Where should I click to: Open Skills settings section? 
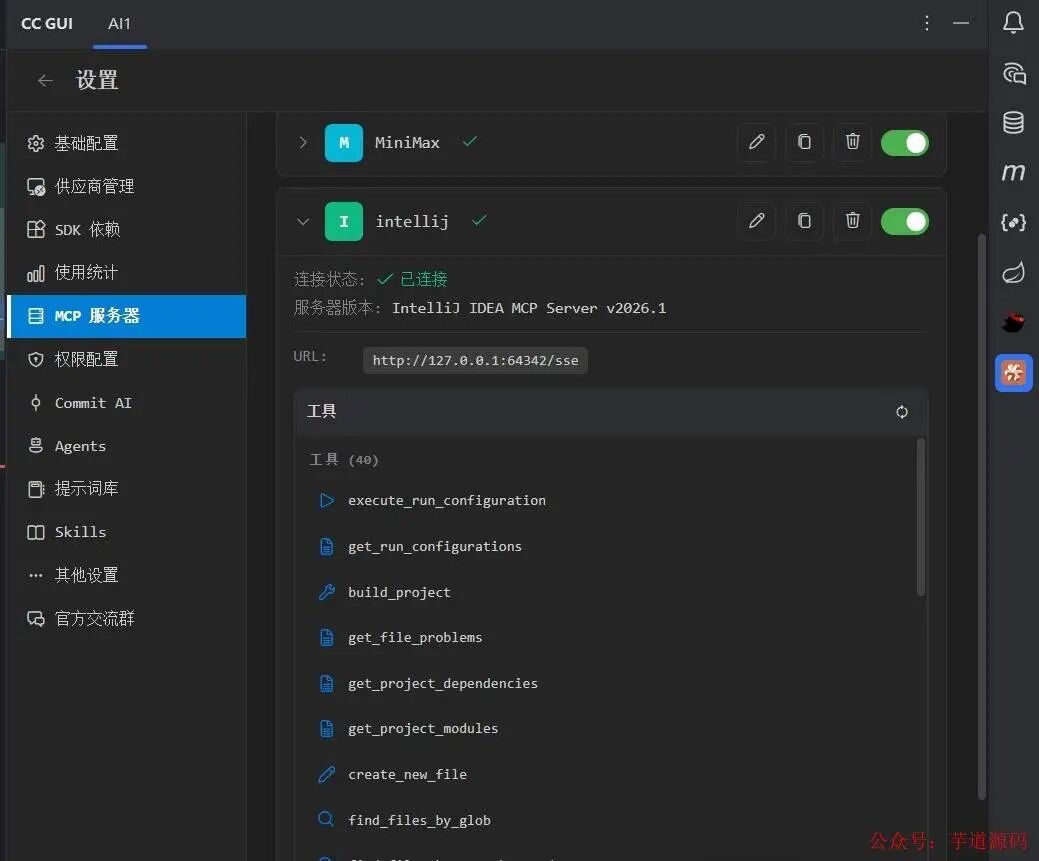(126, 532)
